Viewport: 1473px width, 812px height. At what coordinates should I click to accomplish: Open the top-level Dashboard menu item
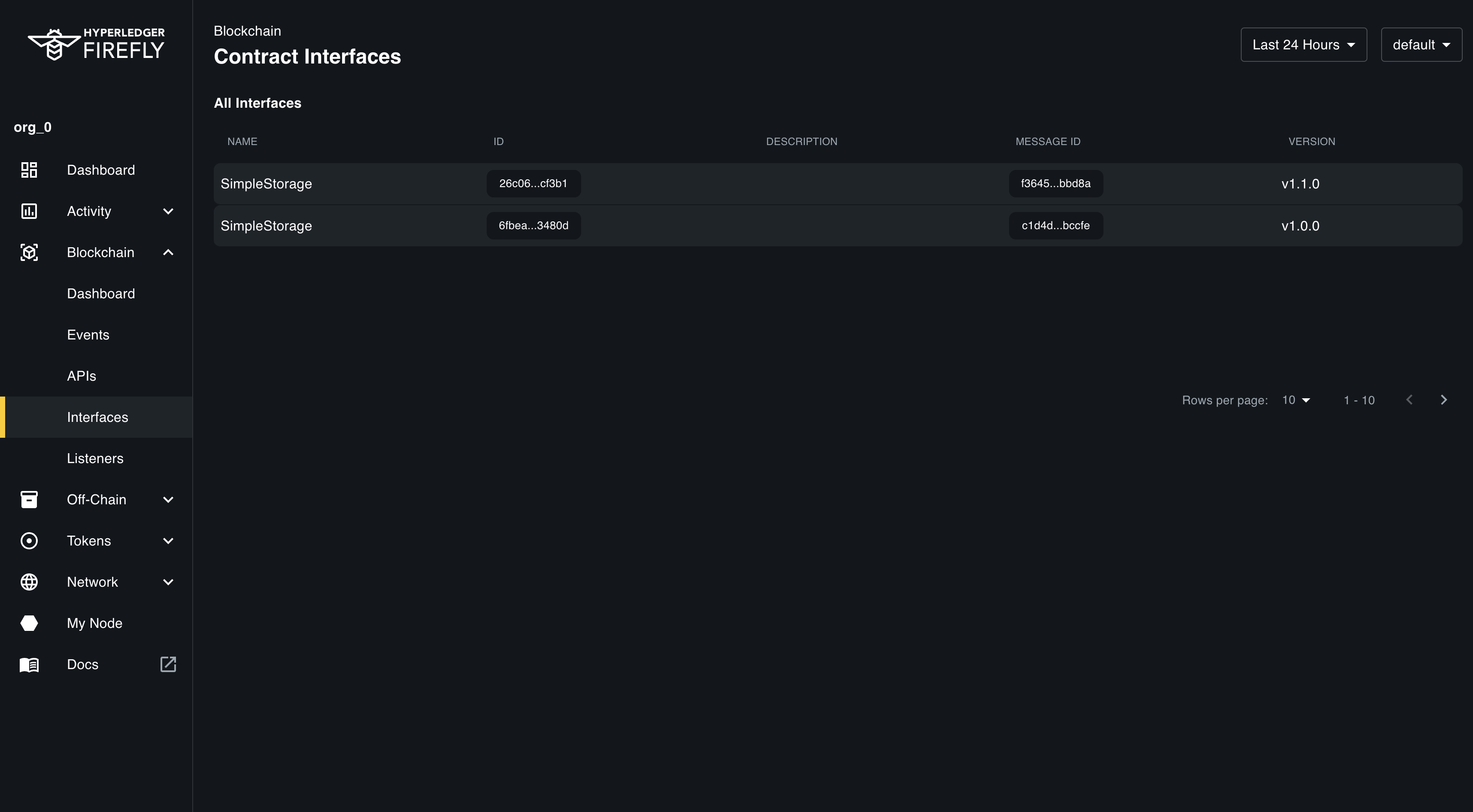pyautogui.click(x=96, y=170)
